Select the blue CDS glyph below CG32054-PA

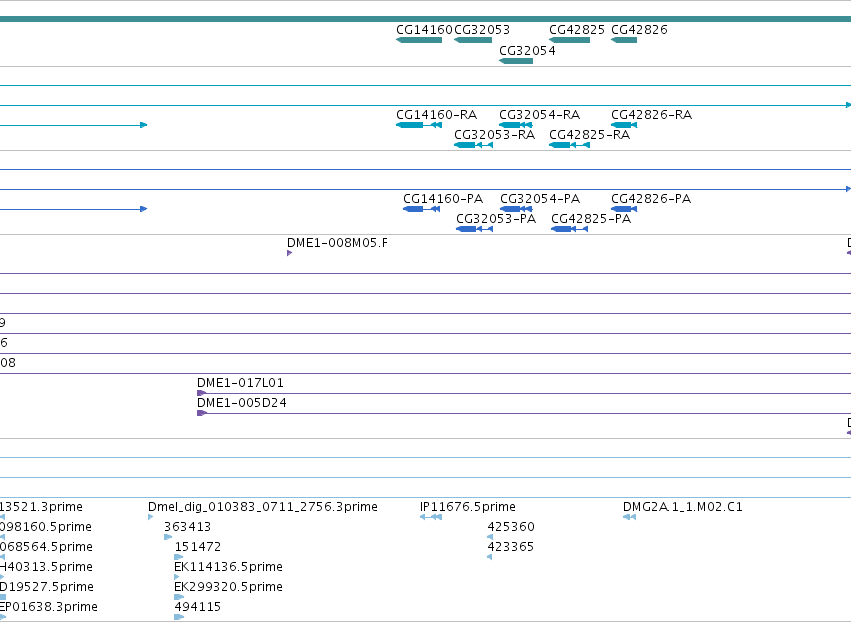pos(516,210)
